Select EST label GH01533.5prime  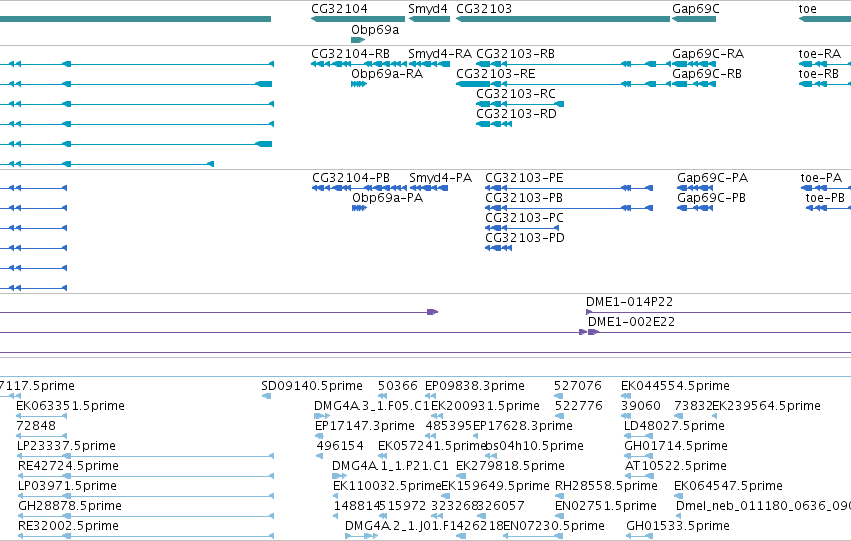[677, 526]
